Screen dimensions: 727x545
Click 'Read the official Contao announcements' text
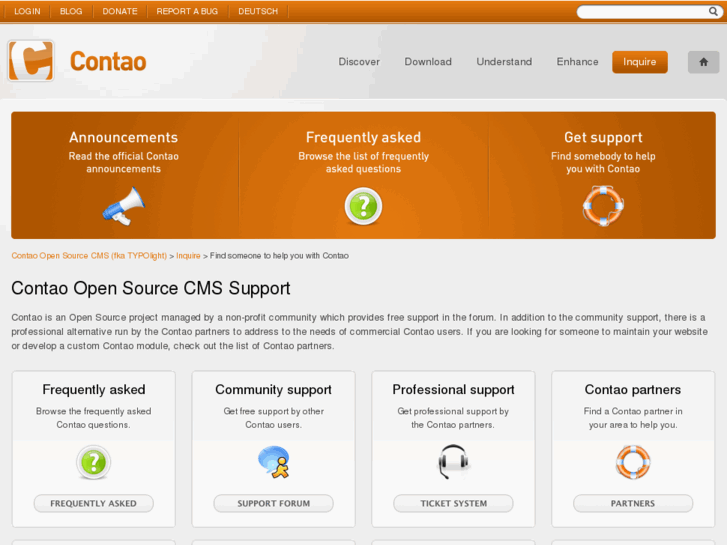[x=123, y=162]
